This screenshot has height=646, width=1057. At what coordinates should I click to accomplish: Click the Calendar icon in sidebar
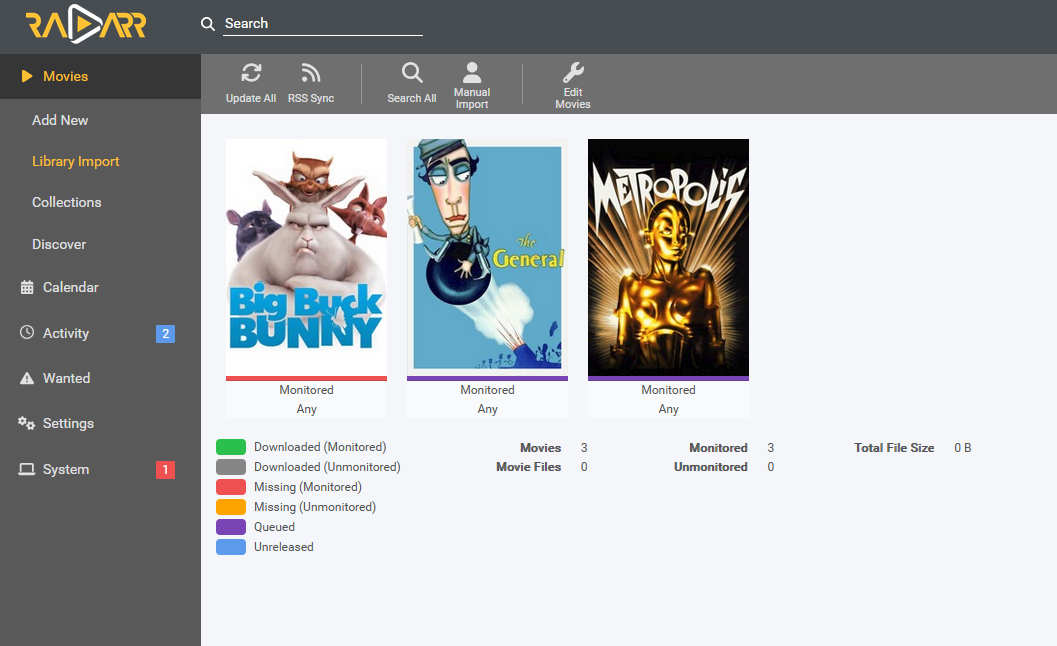(x=27, y=288)
